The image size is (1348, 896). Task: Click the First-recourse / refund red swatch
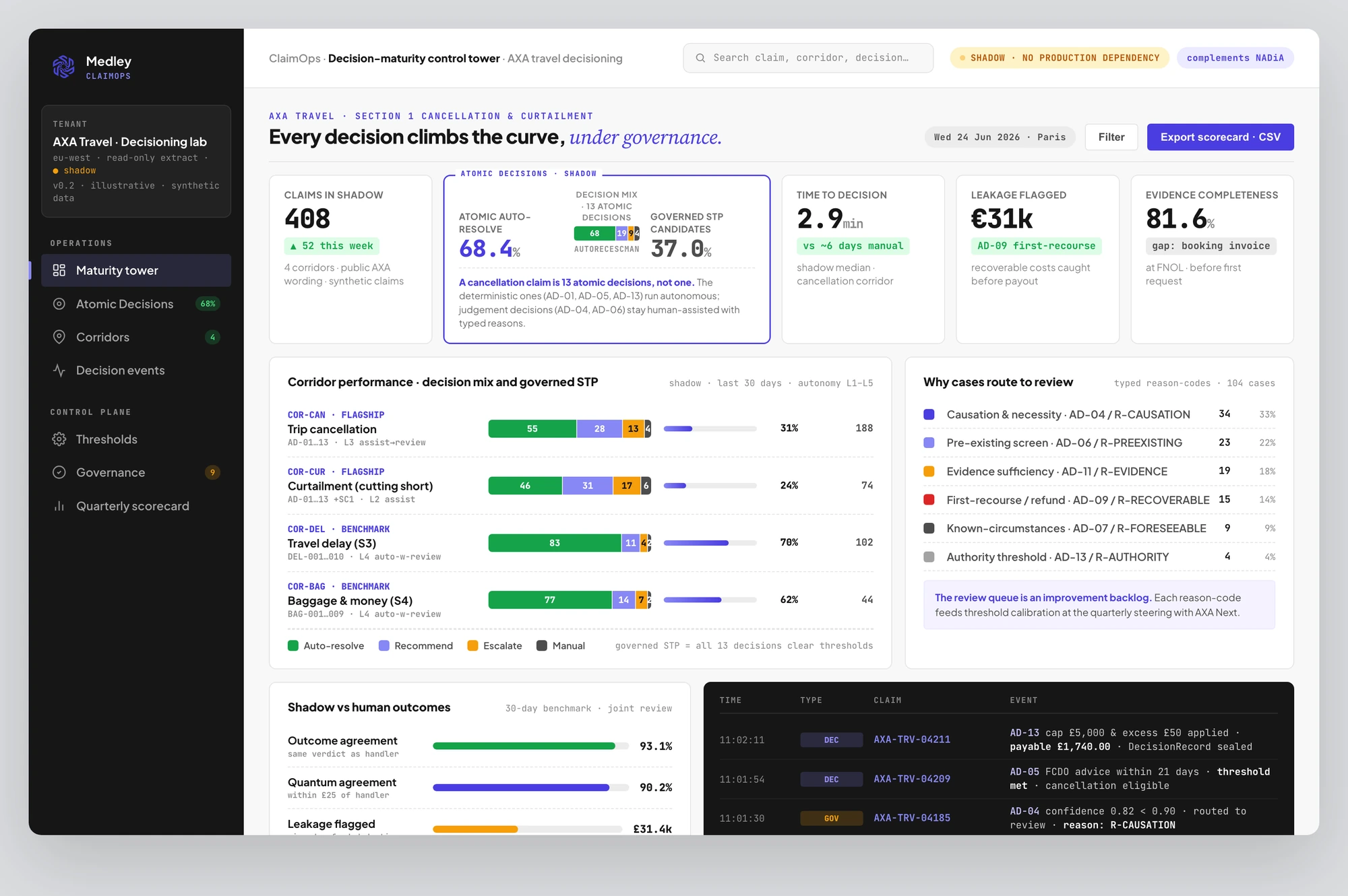coord(929,500)
